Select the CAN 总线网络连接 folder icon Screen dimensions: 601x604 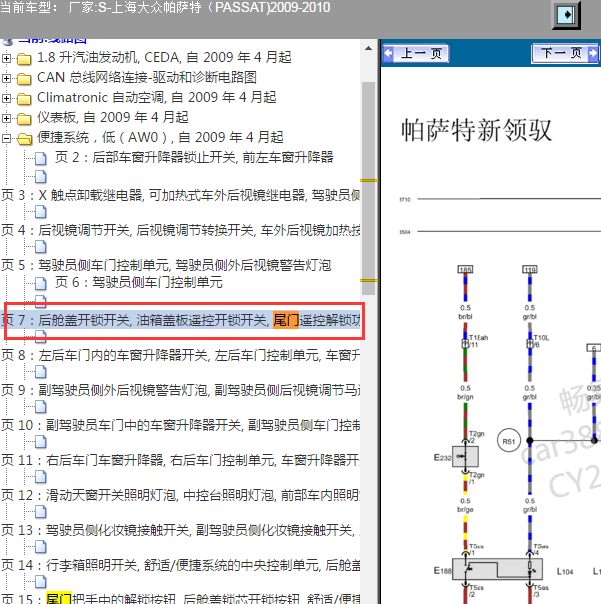[x=24, y=79]
